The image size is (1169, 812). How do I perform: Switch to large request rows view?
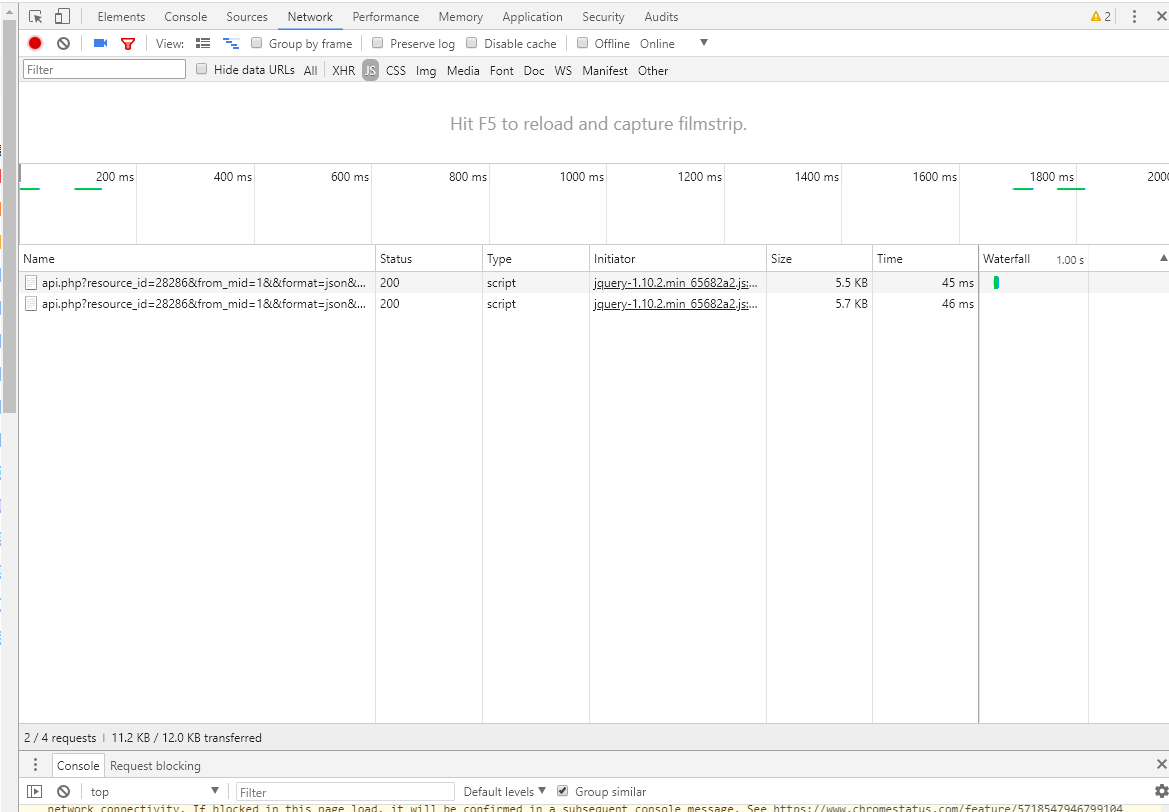click(203, 43)
